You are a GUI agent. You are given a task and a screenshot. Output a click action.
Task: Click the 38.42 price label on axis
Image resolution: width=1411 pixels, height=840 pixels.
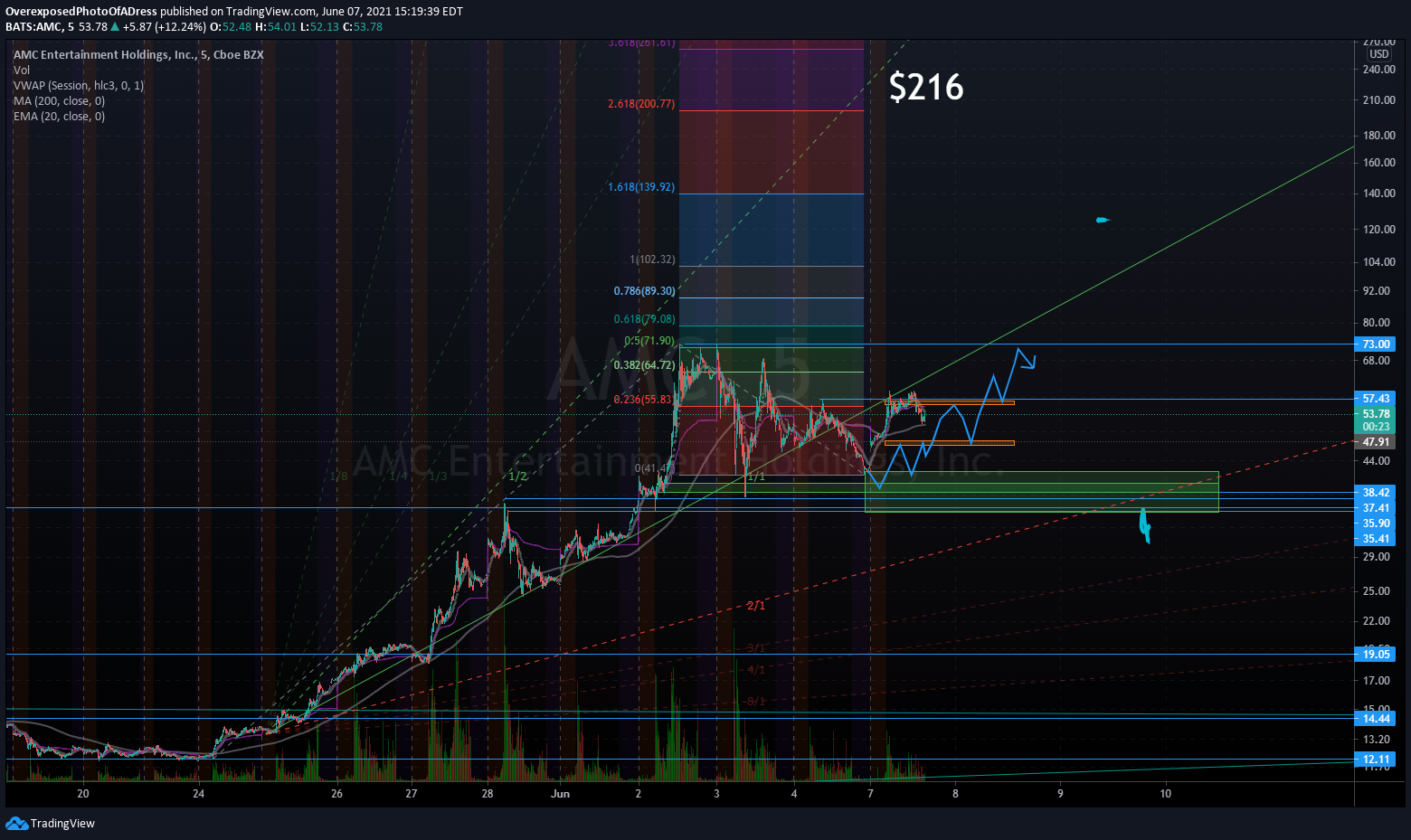pyautogui.click(x=1376, y=493)
